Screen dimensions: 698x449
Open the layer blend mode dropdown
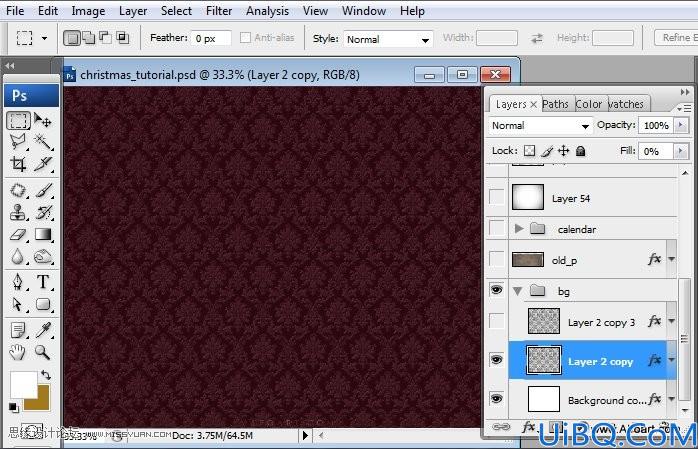[540, 126]
